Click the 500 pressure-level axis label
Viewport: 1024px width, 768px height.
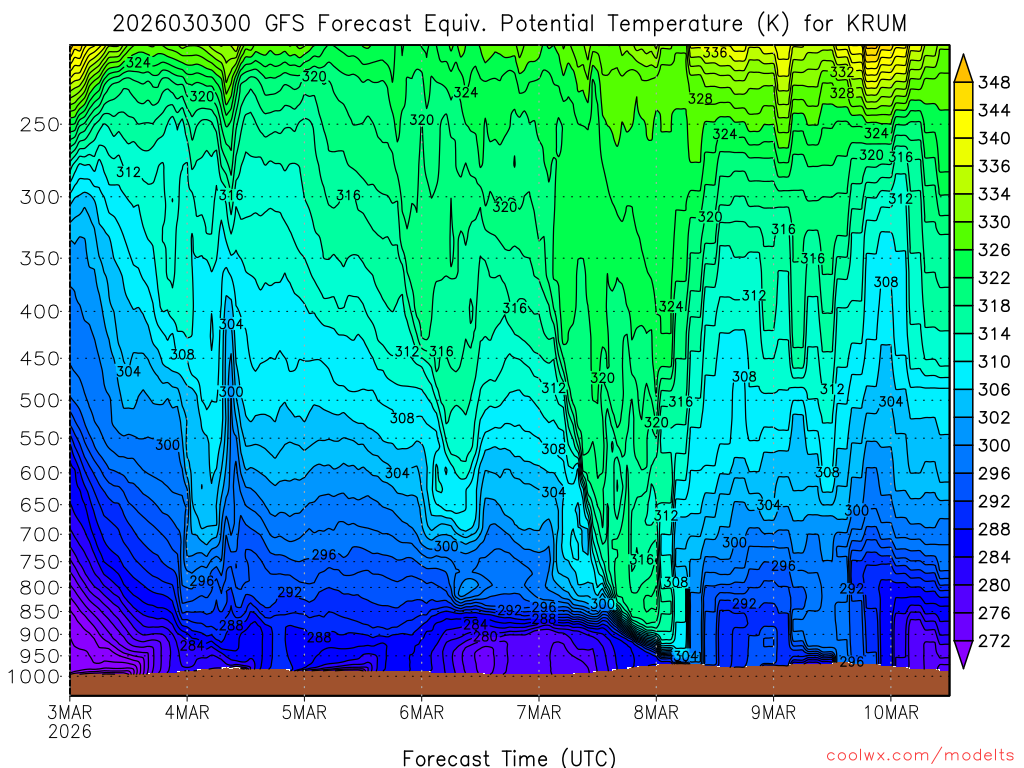[x=40, y=400]
